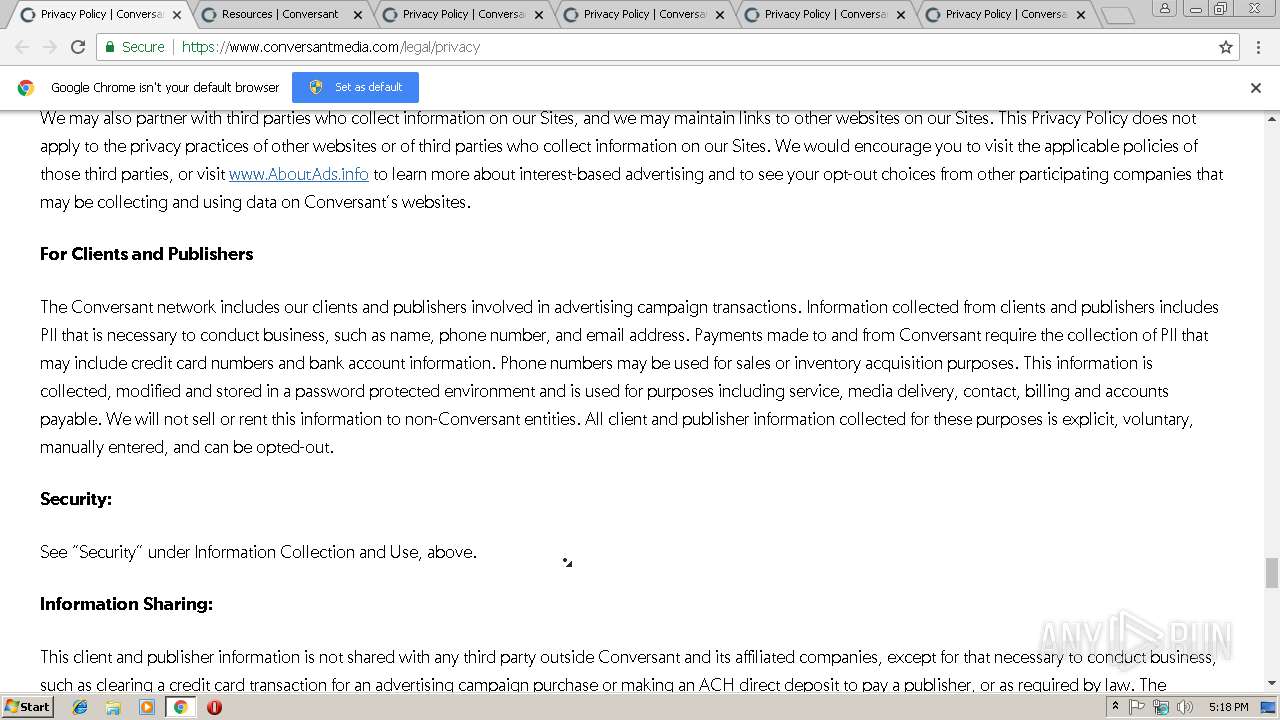This screenshot has width=1280, height=720.
Task: Click the Action Center flag icon
Action: 1138,707
